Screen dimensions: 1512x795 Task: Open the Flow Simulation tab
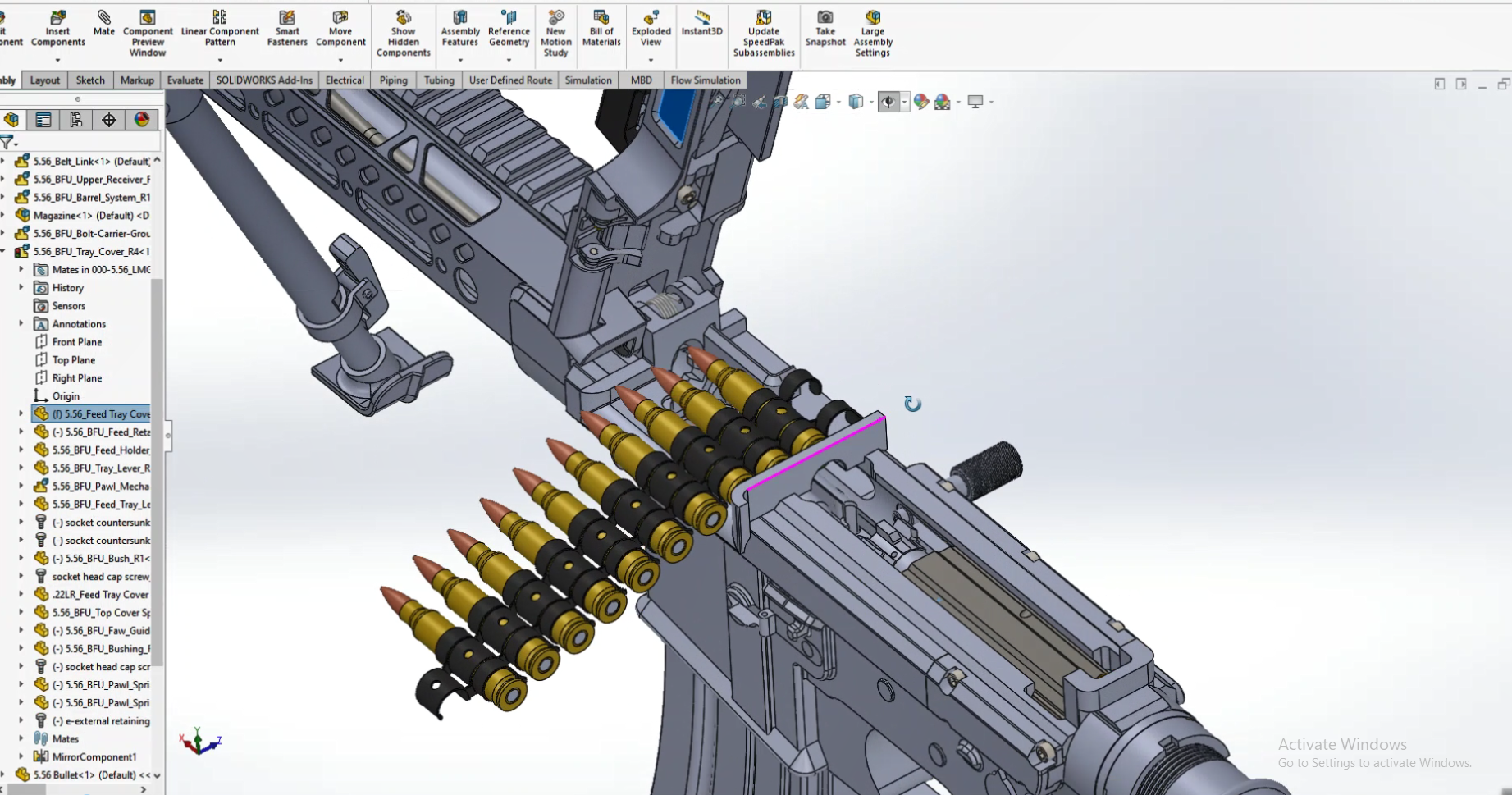coord(705,80)
